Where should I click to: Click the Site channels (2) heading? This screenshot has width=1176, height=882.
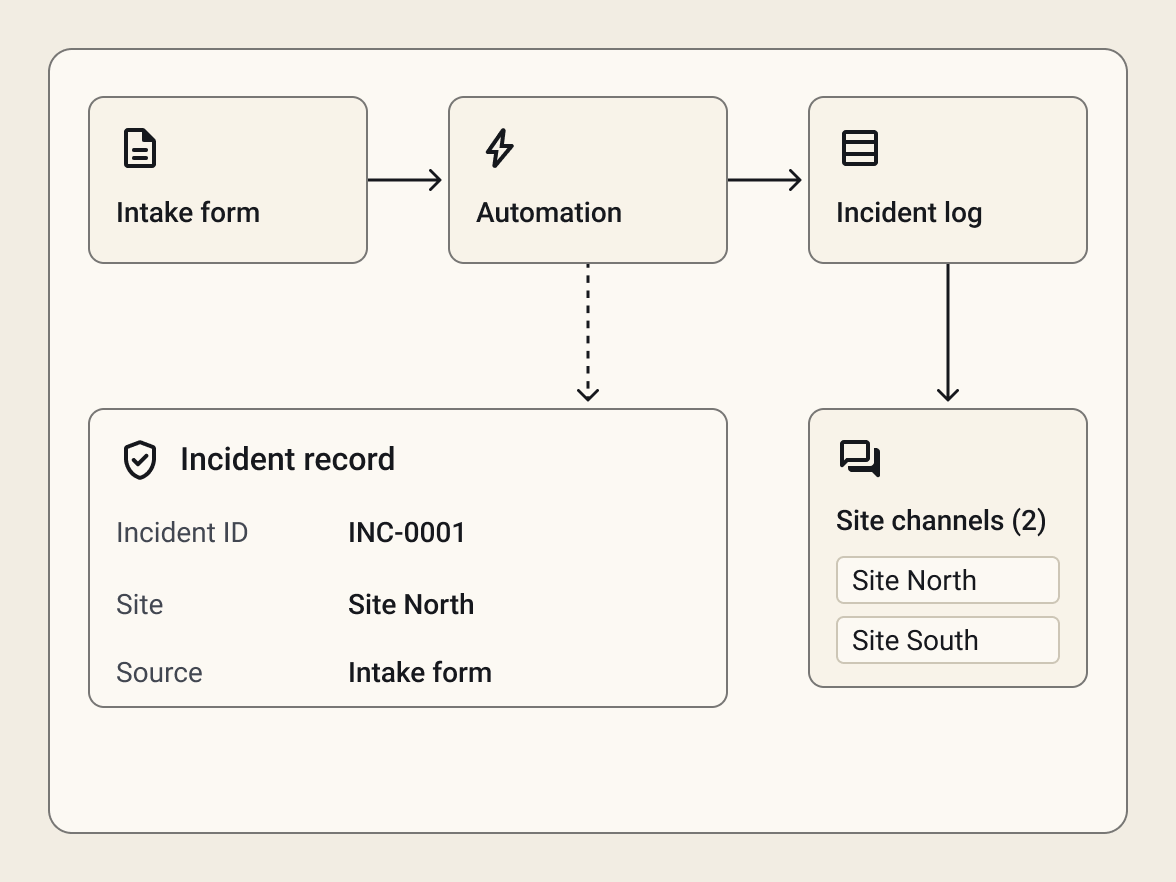pos(940,520)
